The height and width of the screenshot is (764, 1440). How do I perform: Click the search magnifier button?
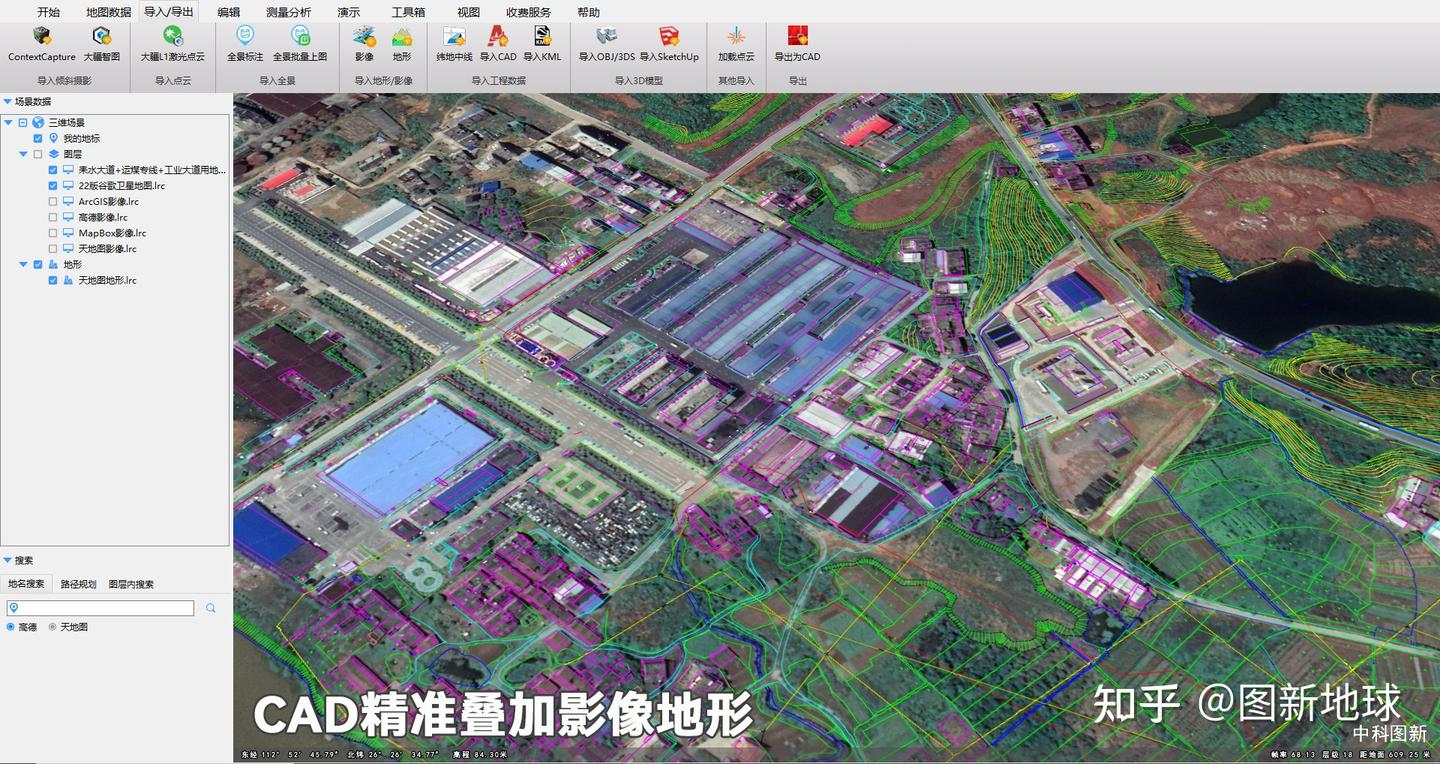click(210, 608)
